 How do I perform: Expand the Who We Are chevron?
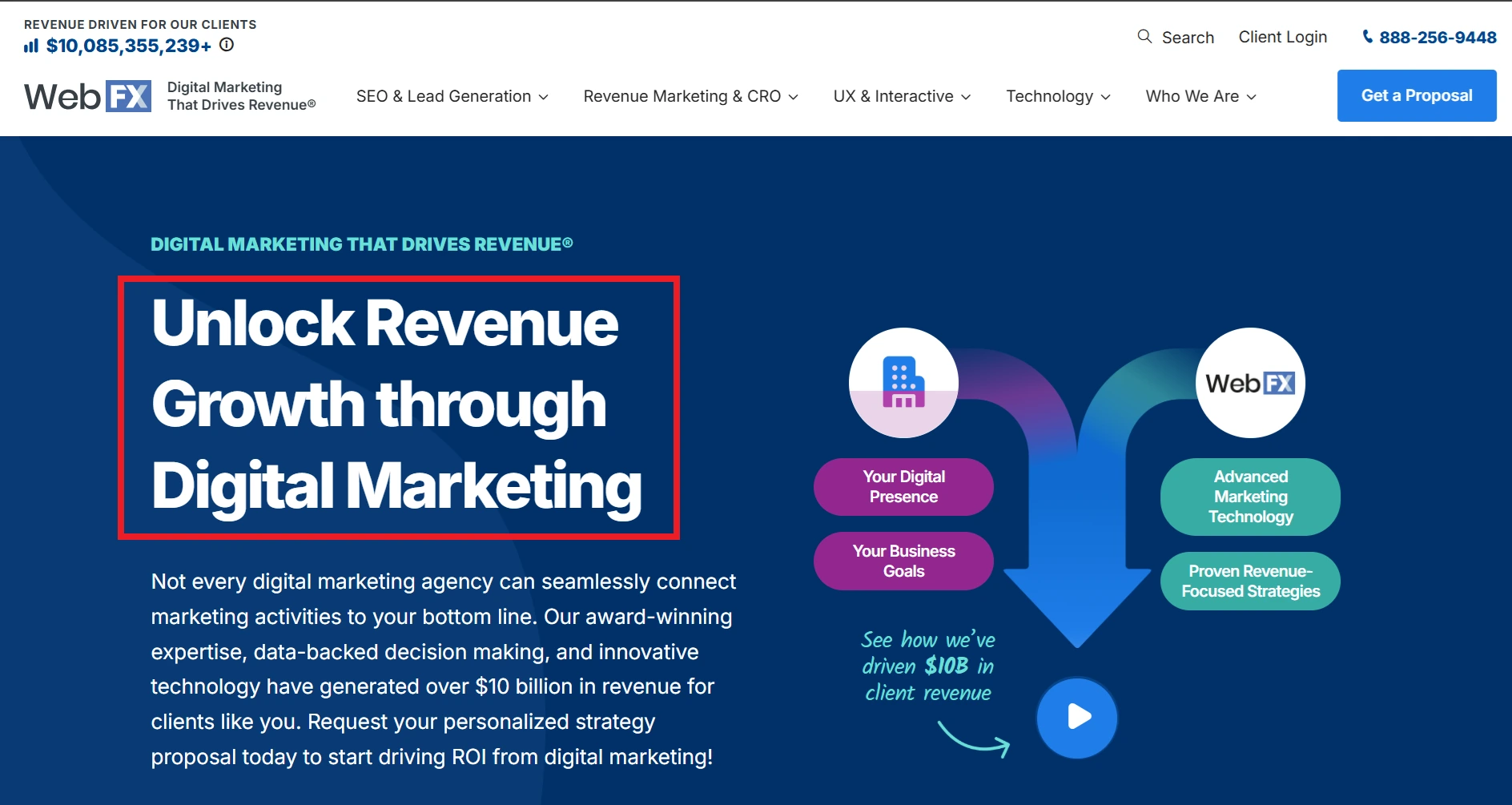(1252, 97)
